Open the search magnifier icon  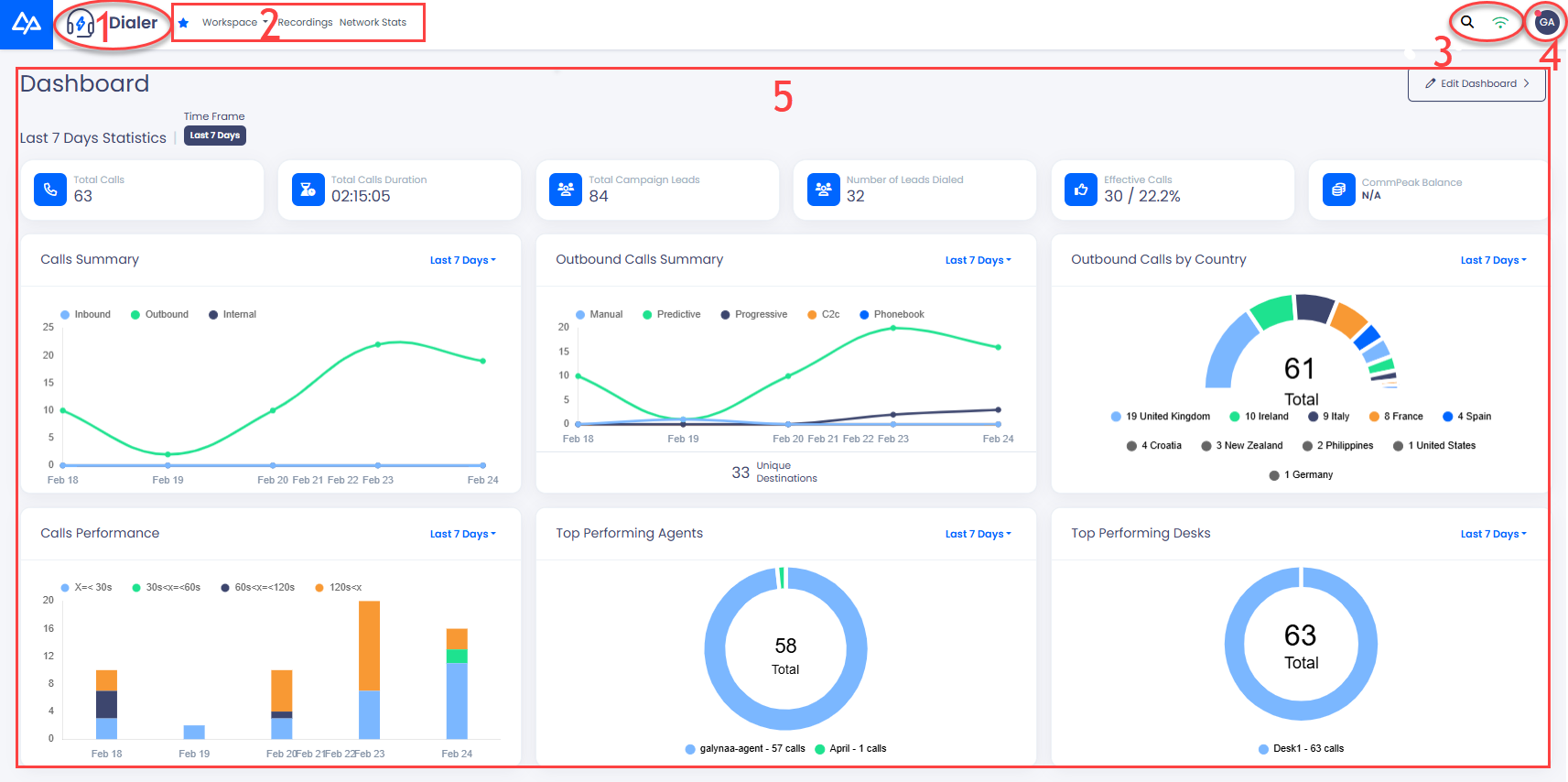coord(1467,22)
